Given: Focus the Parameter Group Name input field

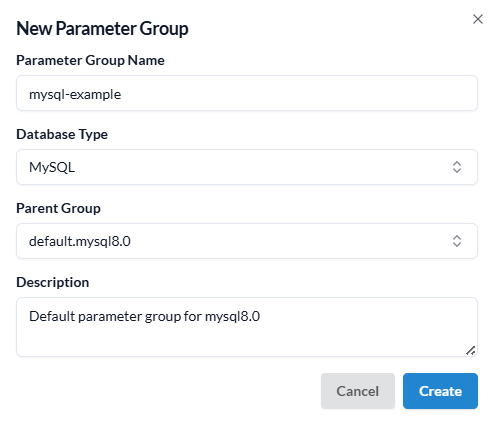Looking at the screenshot, I should click(x=247, y=93).
